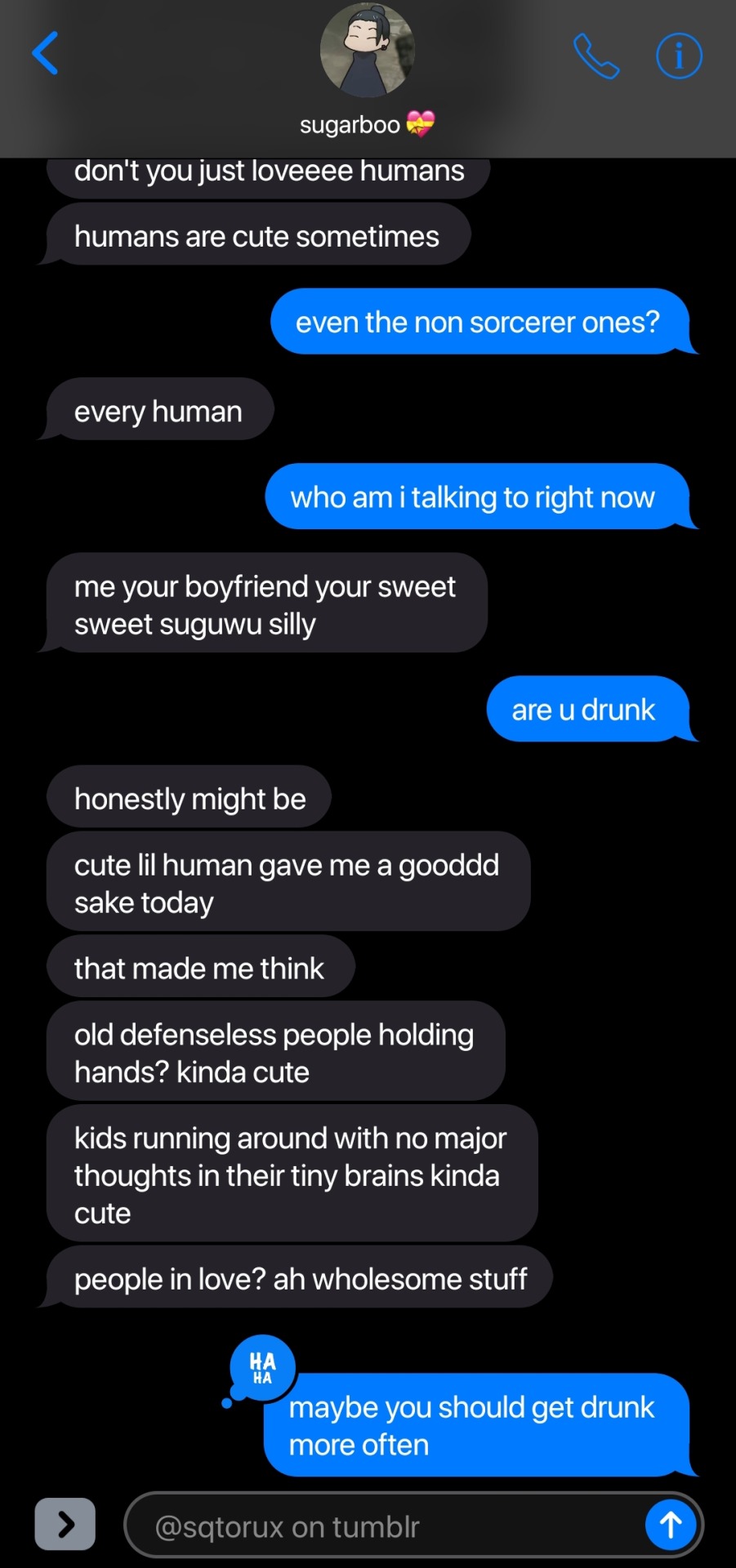Image resolution: width=736 pixels, height=1568 pixels.
Task: Tap the "that made me think" message
Action: click(x=199, y=967)
